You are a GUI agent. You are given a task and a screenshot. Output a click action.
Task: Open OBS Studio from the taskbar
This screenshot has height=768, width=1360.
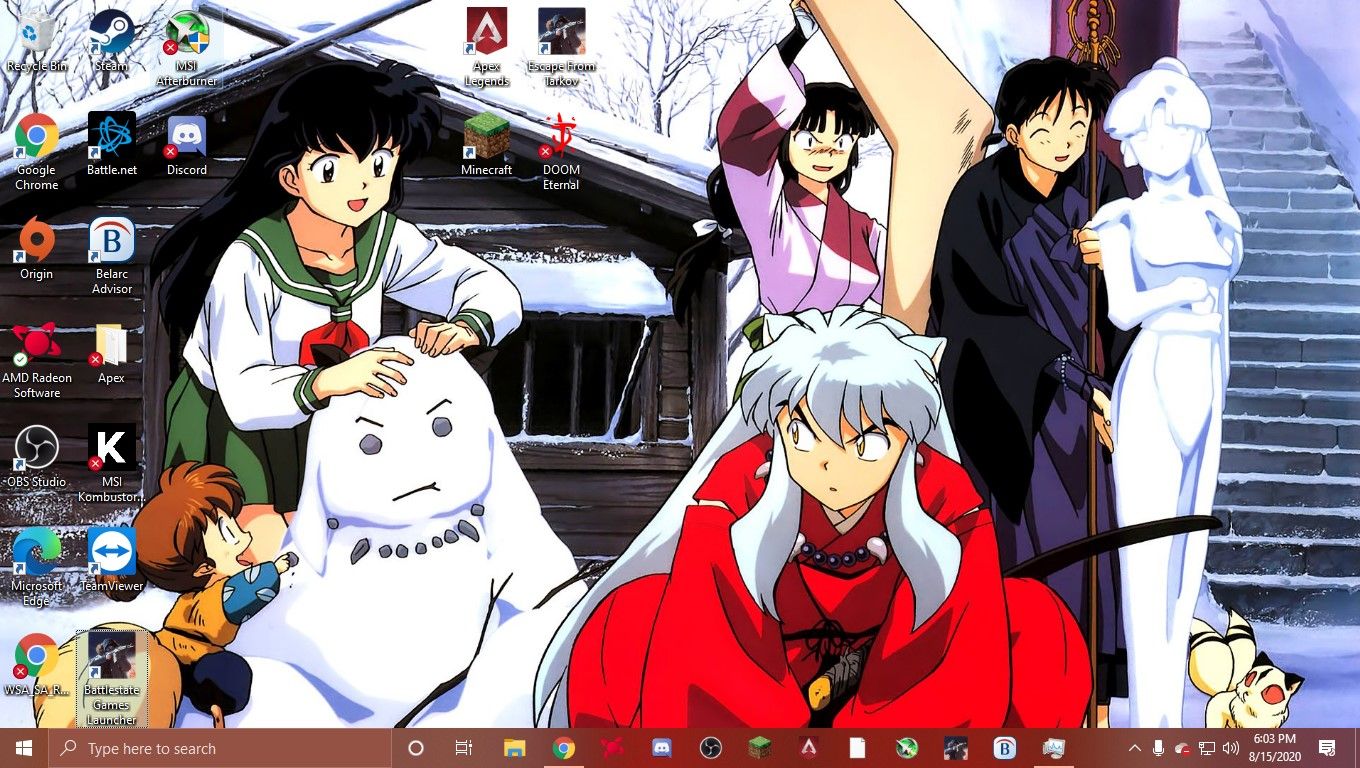point(710,747)
